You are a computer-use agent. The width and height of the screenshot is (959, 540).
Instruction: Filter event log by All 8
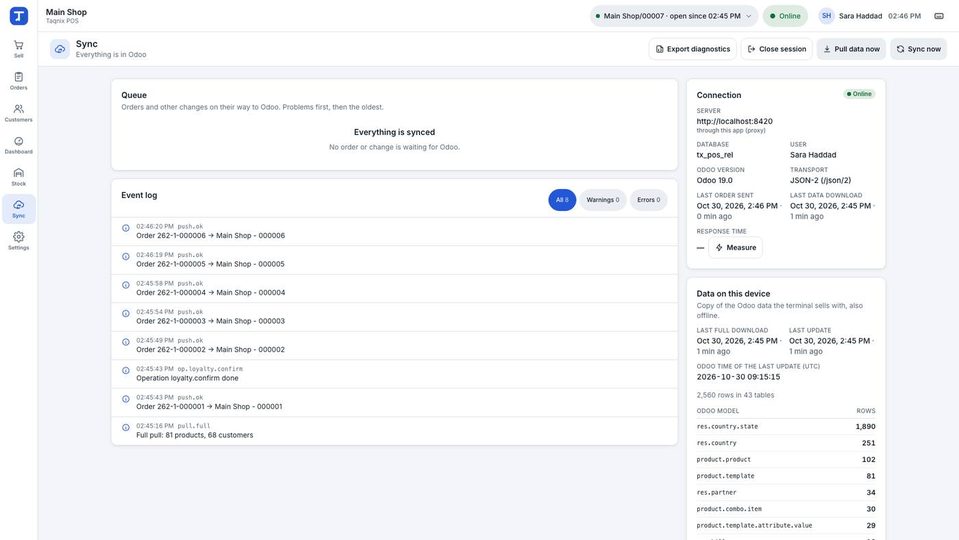[x=562, y=200]
